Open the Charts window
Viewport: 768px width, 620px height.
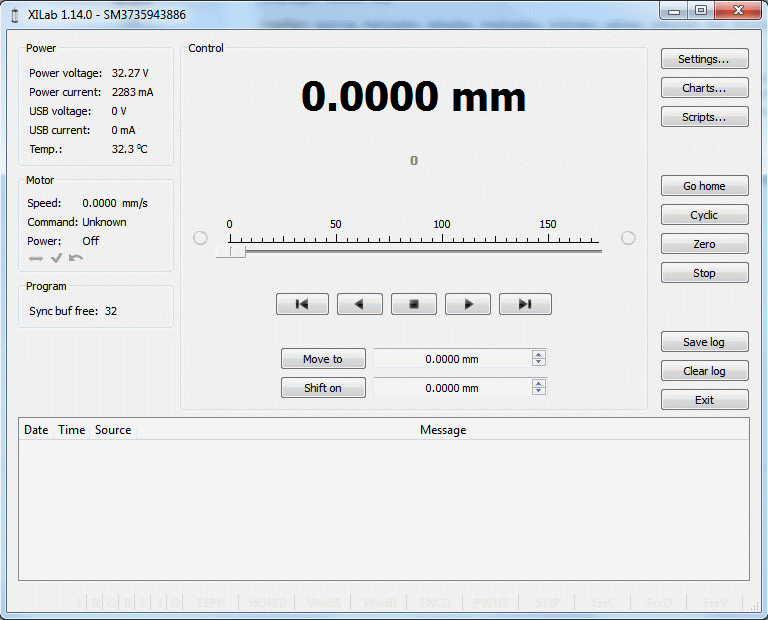[x=704, y=88]
